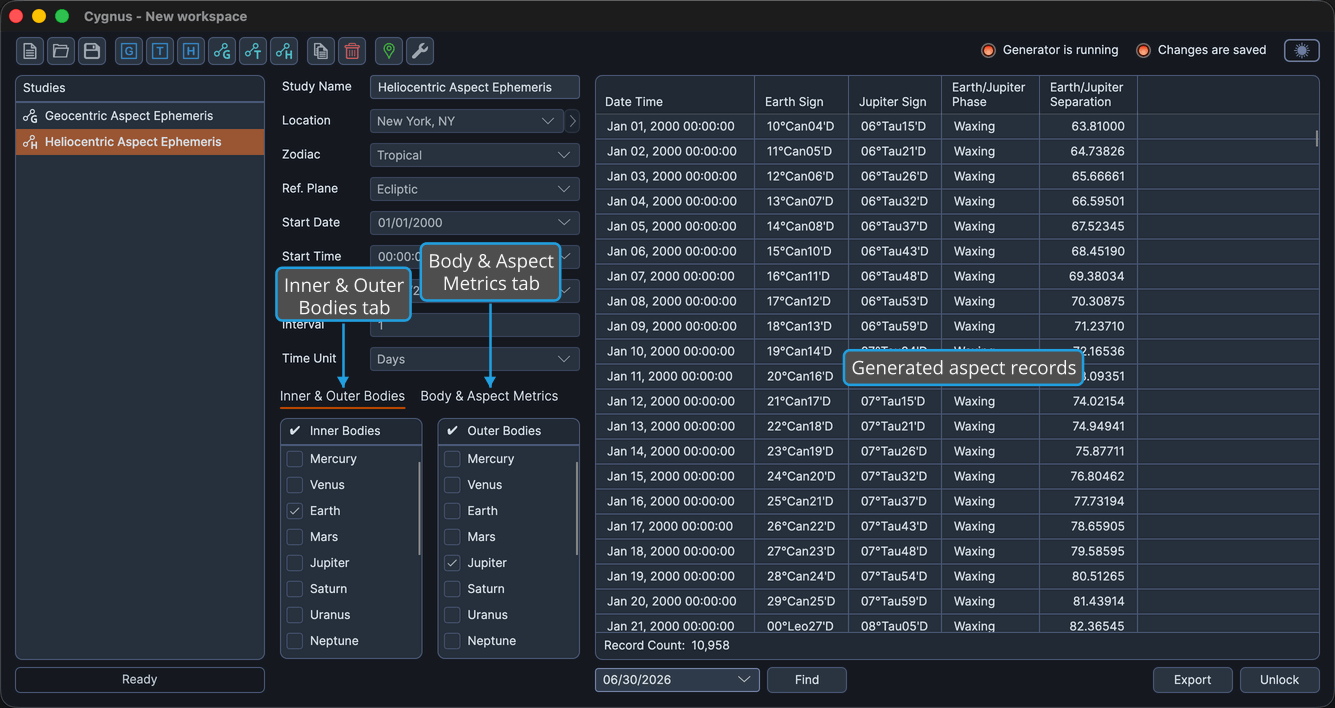The height and width of the screenshot is (708, 1335).
Task: Click the Export button
Action: point(1192,680)
